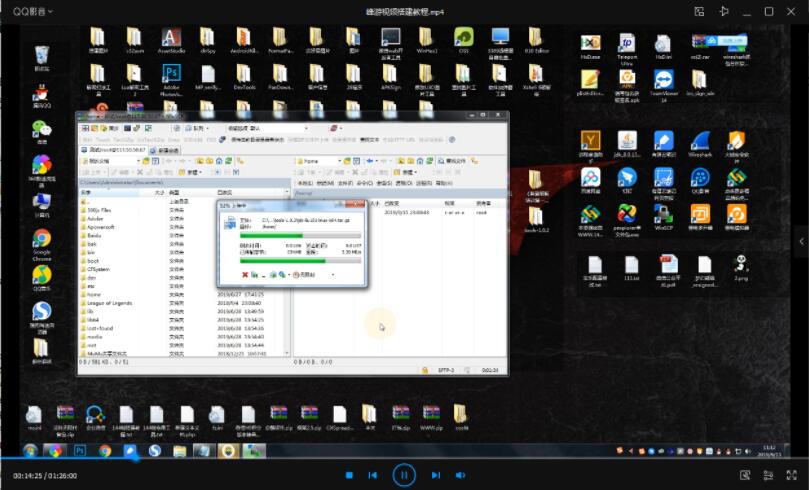Switch player to mini mode icon

pos(699,11)
